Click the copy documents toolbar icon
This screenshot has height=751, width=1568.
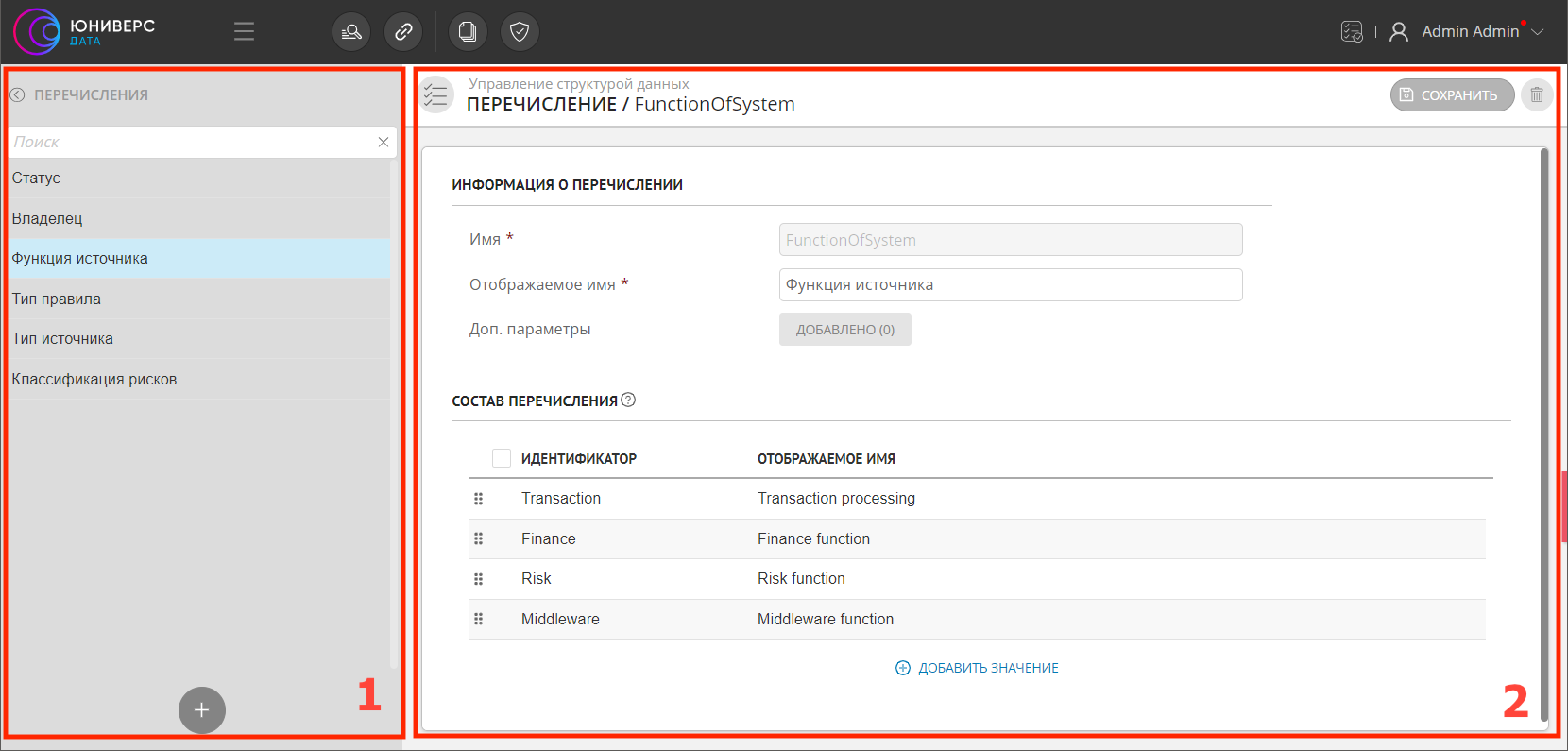click(x=468, y=32)
